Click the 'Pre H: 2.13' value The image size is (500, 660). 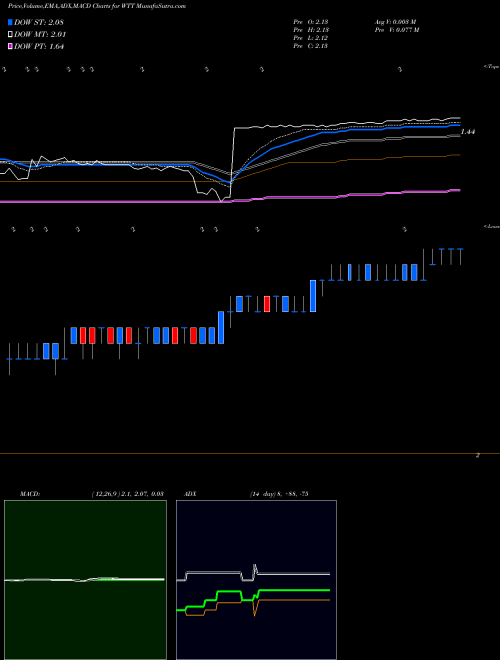pyautogui.click(x=311, y=30)
